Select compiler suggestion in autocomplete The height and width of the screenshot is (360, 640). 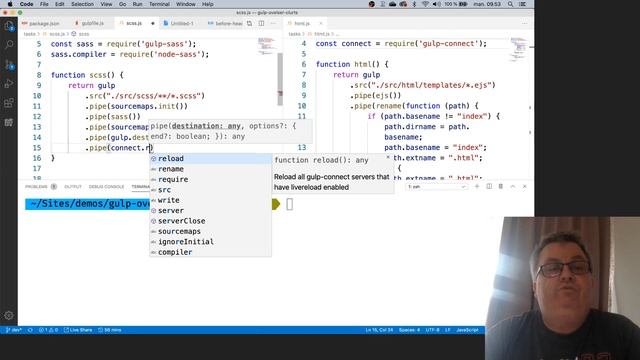[210, 252]
